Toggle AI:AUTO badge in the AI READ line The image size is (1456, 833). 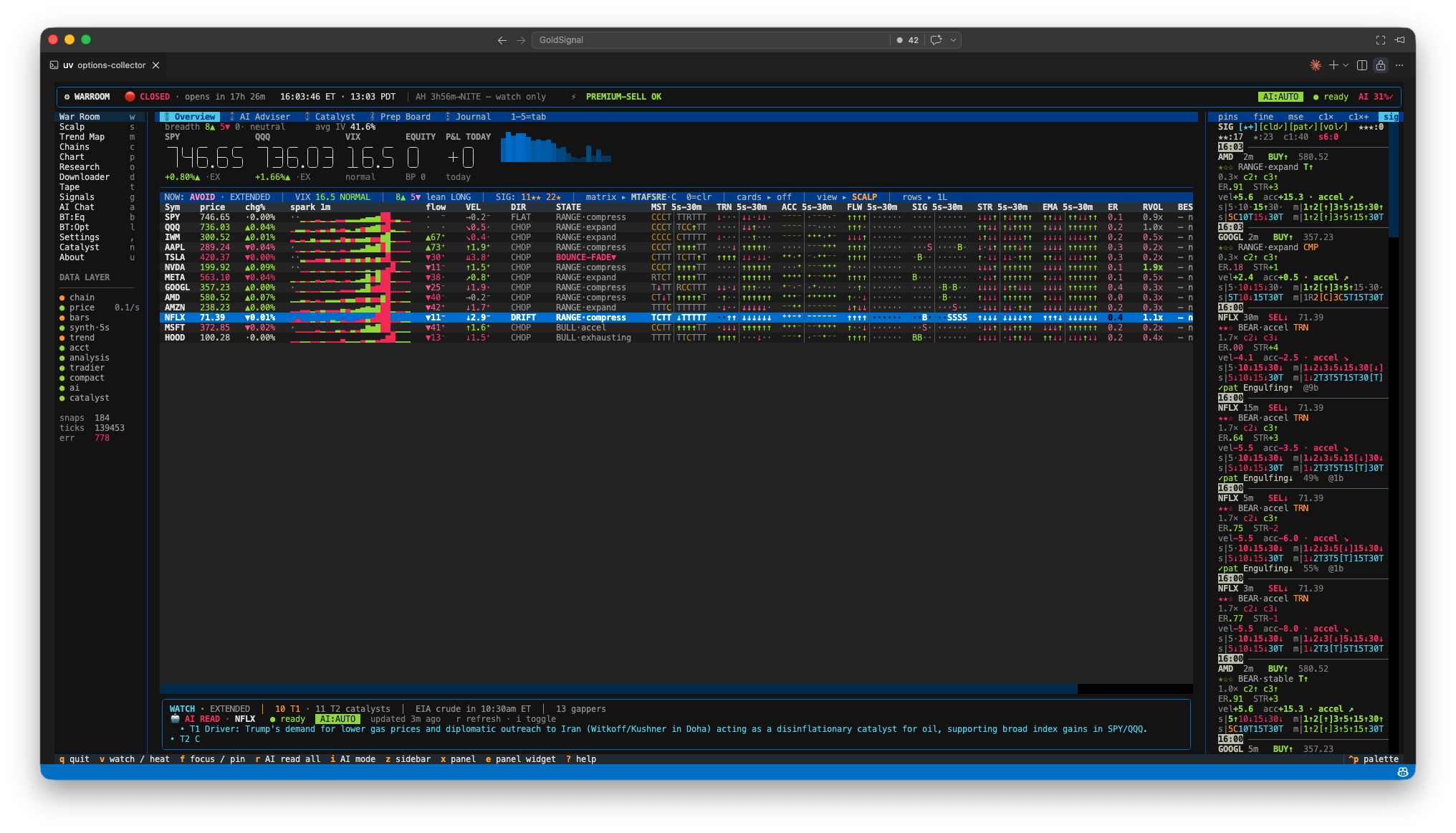click(x=337, y=719)
